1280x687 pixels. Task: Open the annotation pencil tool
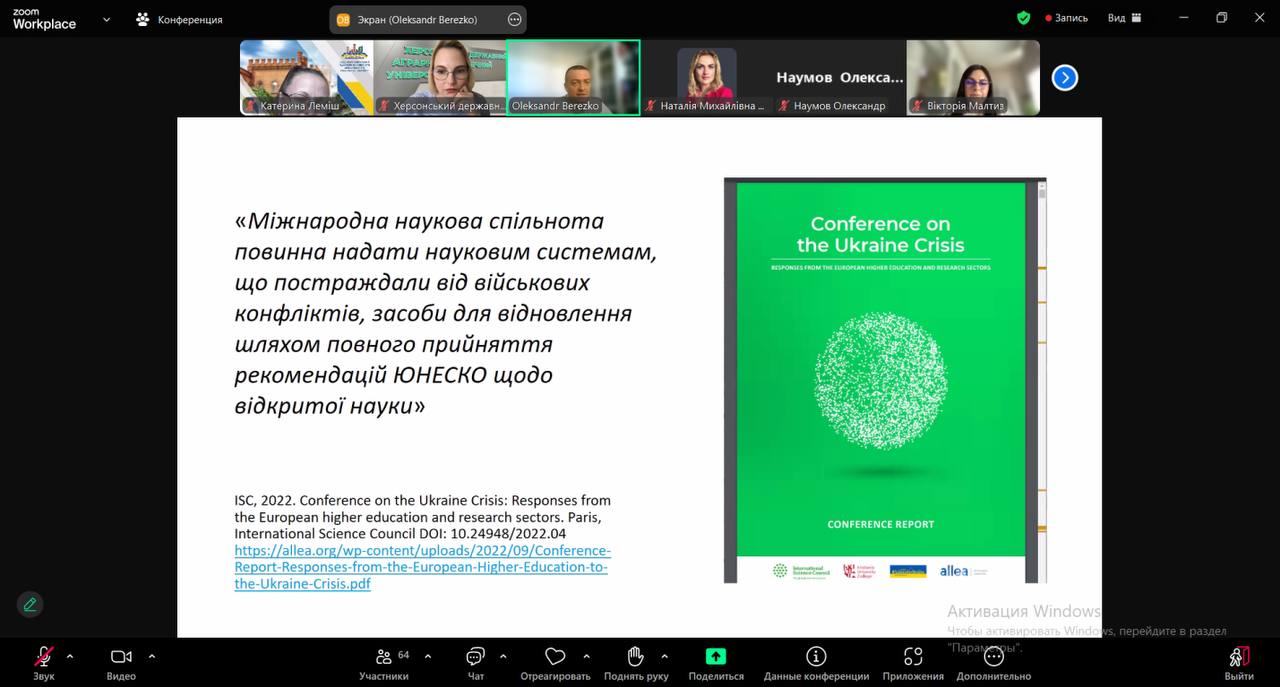coord(30,604)
